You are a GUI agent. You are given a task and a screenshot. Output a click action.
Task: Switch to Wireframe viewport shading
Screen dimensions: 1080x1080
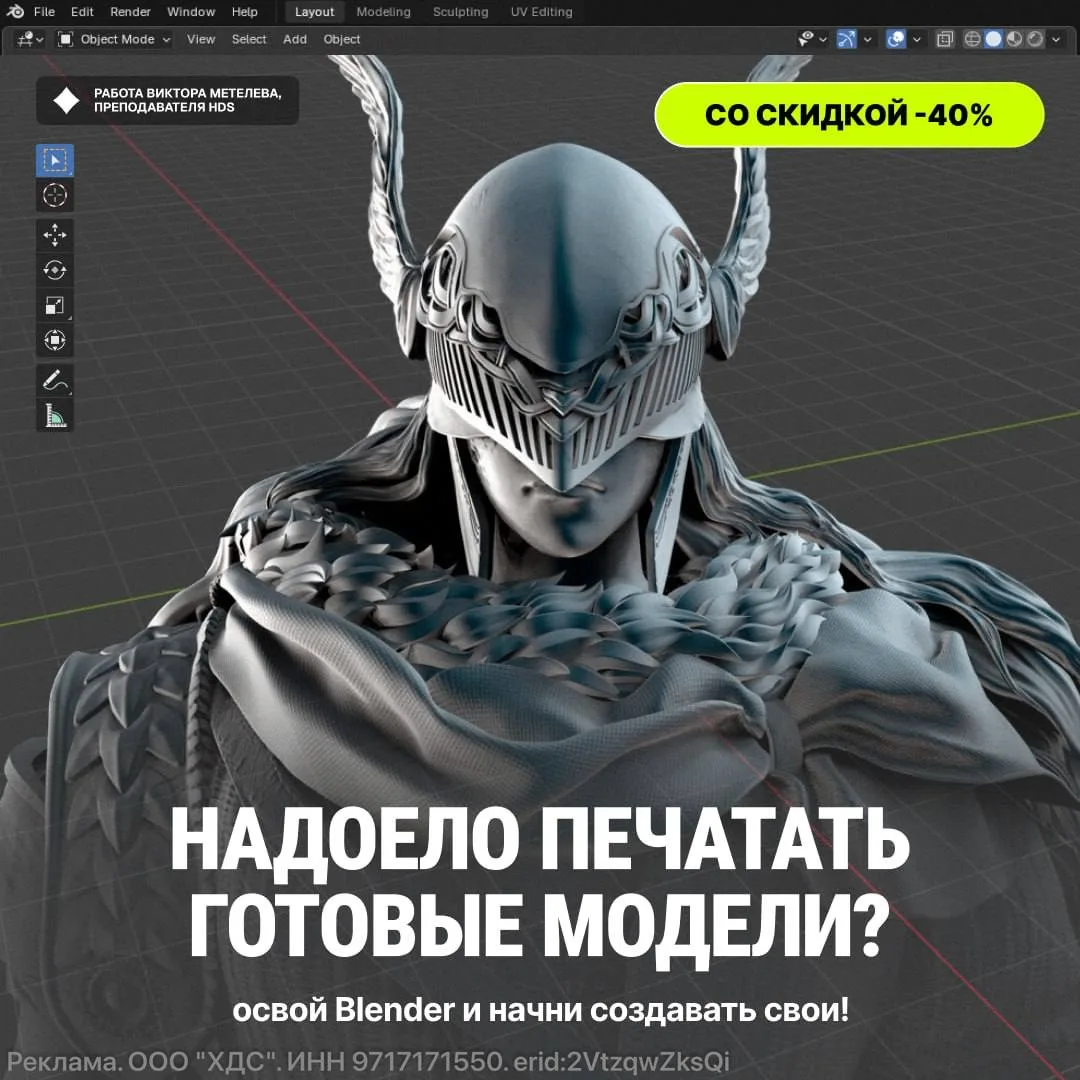[x=972, y=39]
